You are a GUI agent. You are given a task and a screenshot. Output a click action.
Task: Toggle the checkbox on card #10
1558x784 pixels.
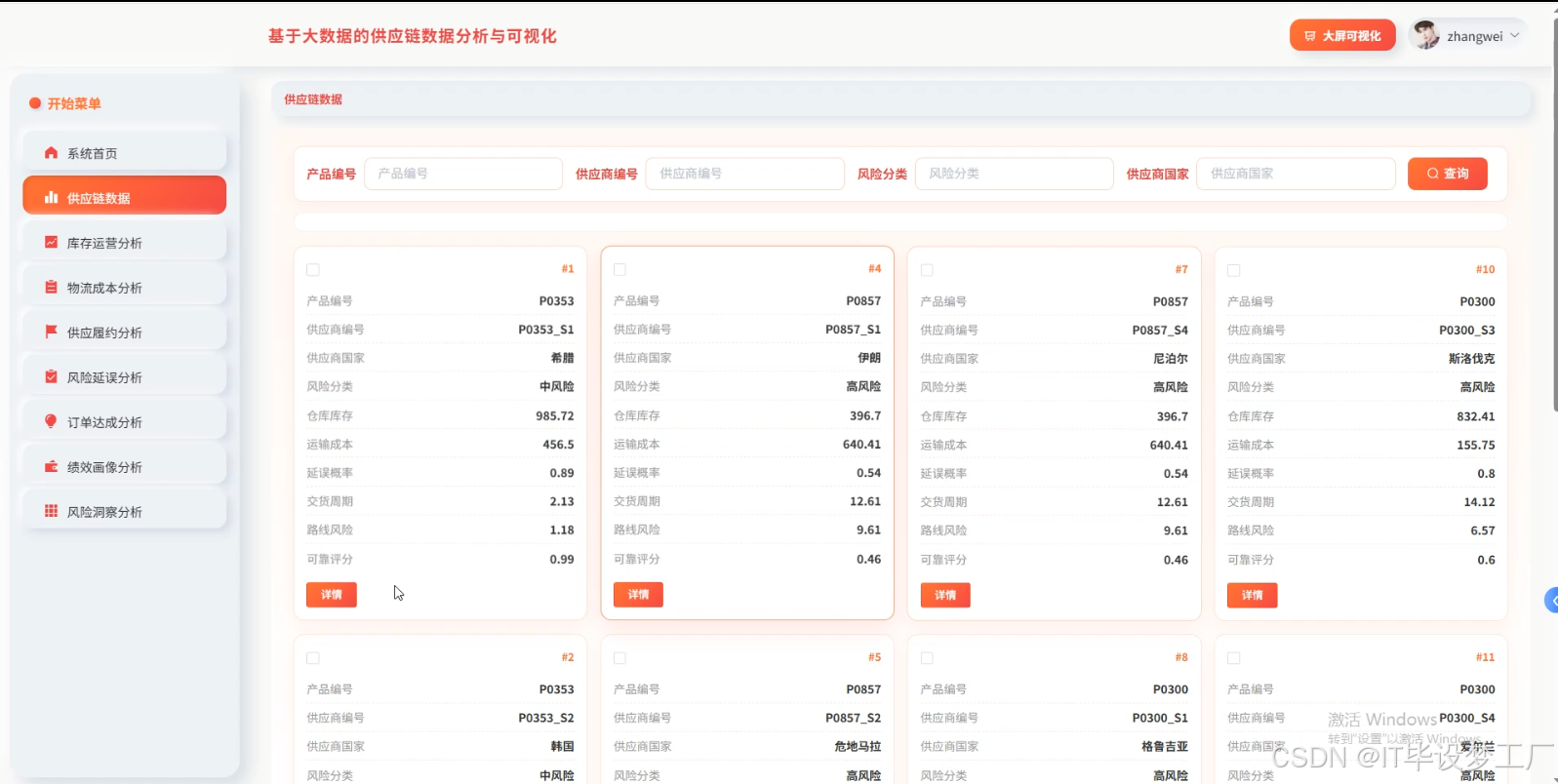tap(1234, 270)
